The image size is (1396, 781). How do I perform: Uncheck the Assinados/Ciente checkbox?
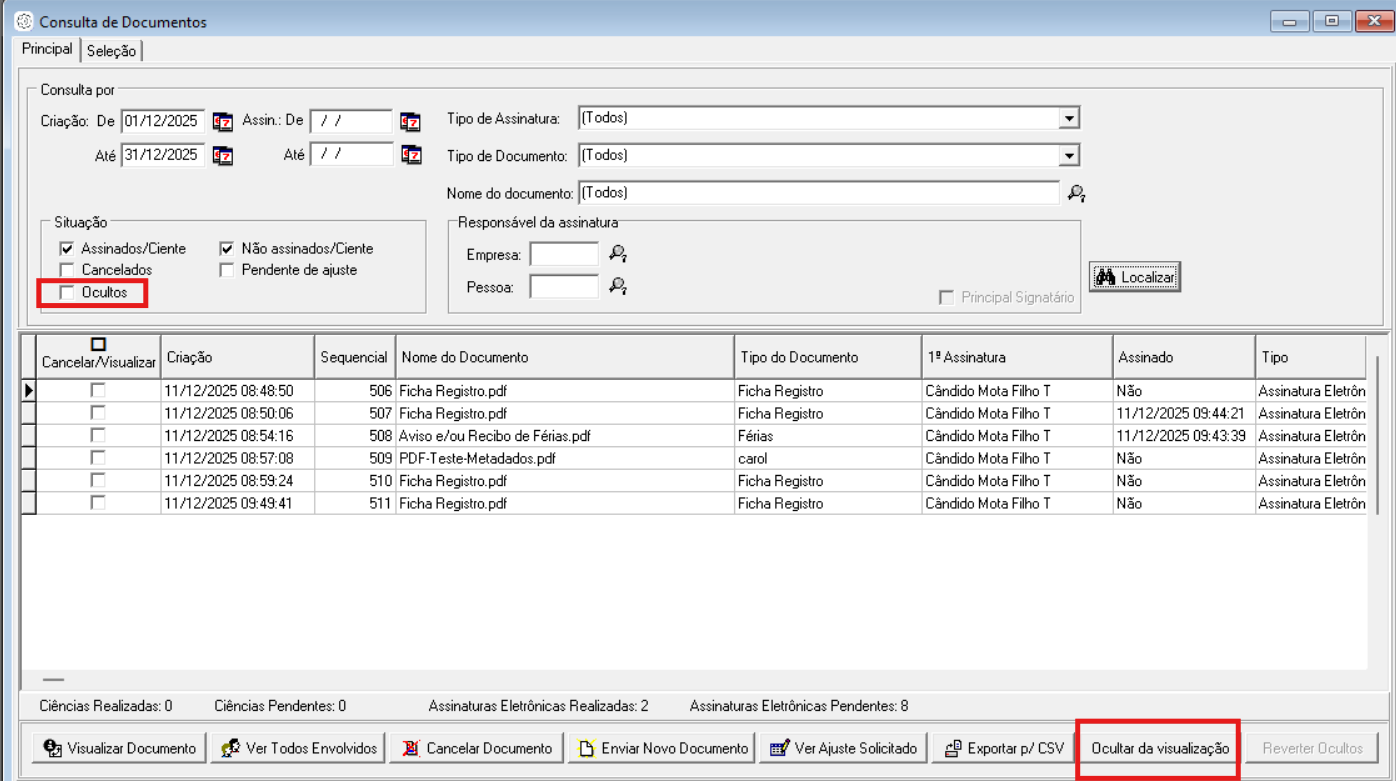pyautogui.click(x=67, y=248)
